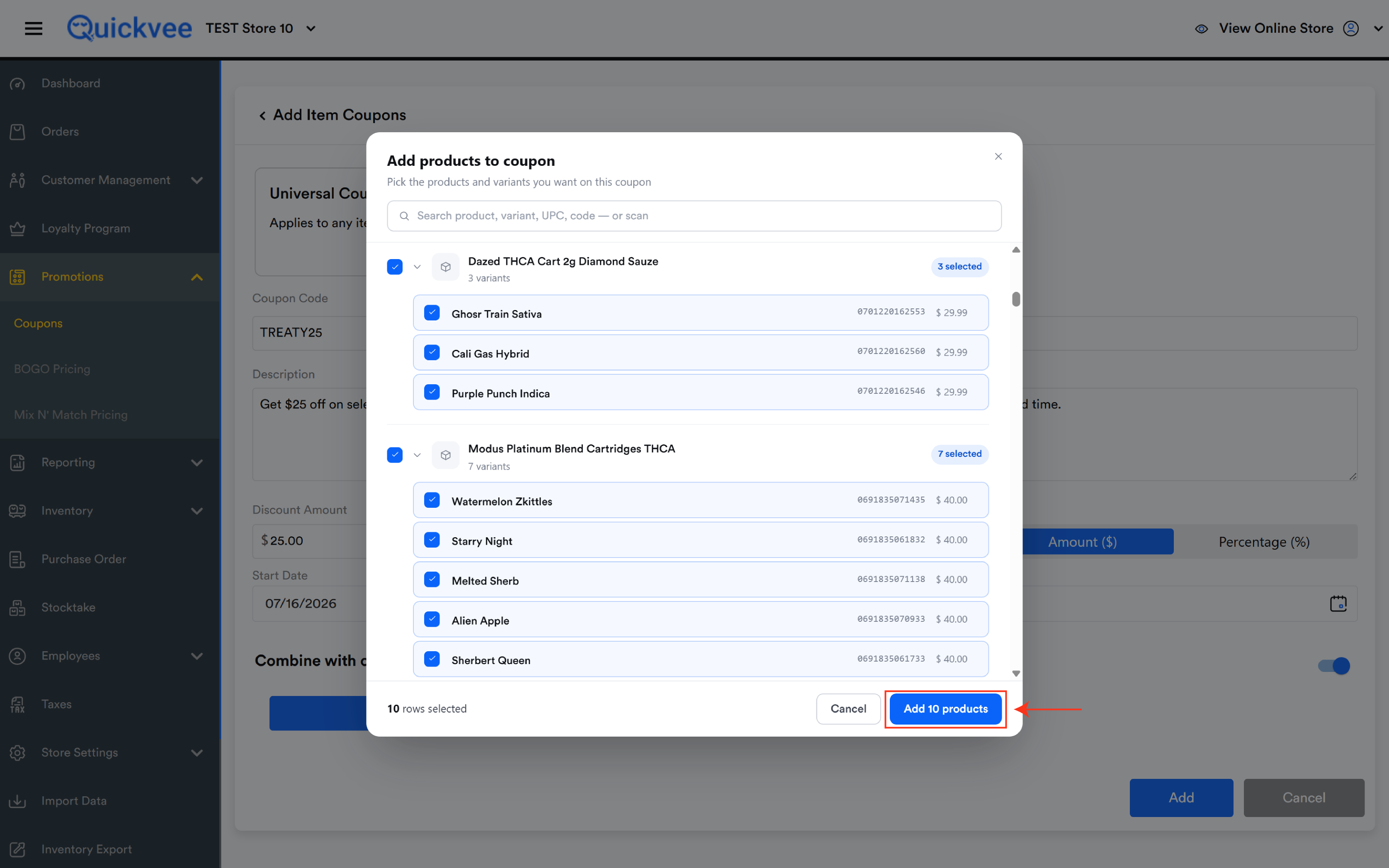The image size is (1389, 868).
Task: Click the grey Cancel button on coupon page
Action: (x=1304, y=798)
